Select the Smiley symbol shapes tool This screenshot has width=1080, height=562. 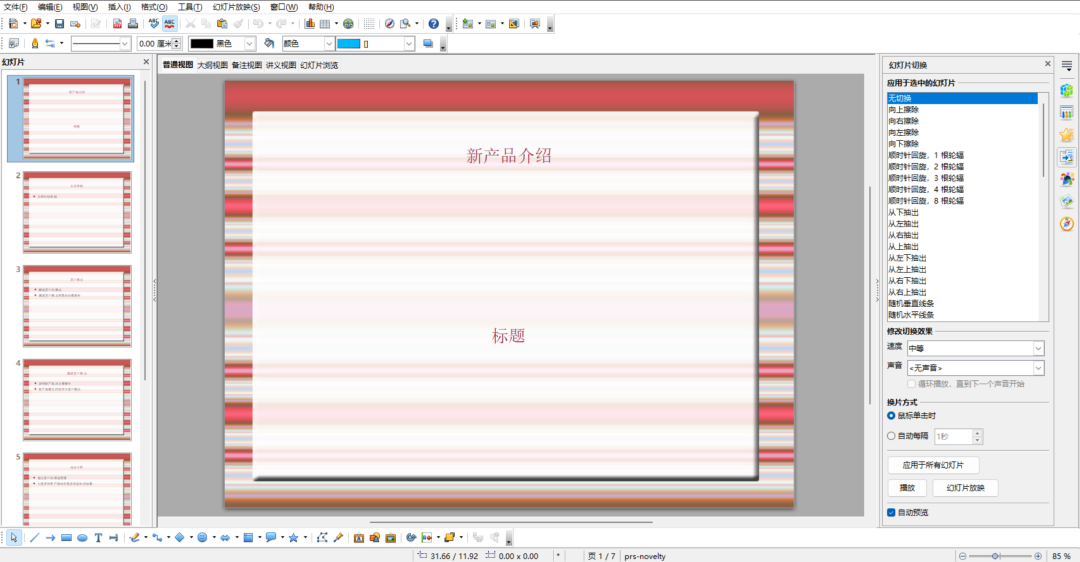pos(202,537)
